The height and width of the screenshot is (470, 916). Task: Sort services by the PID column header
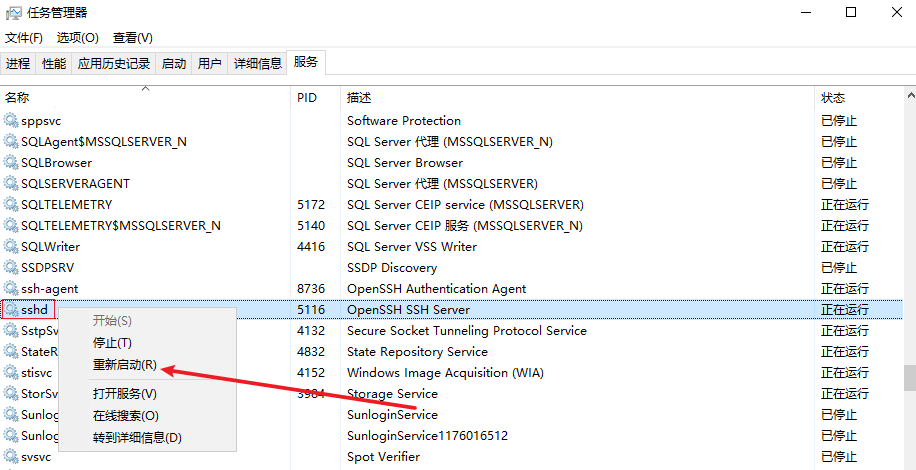[x=307, y=98]
